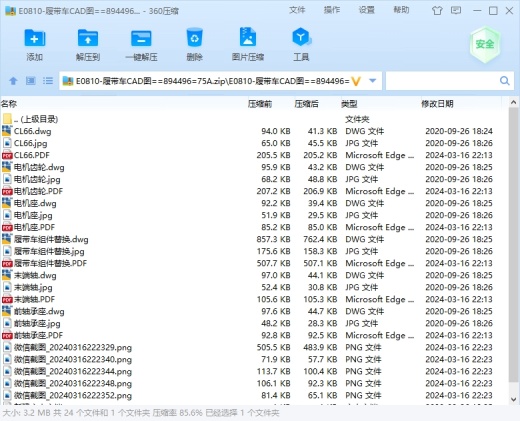
Task: Open the 操作 (Operations) menu
Action: point(332,10)
